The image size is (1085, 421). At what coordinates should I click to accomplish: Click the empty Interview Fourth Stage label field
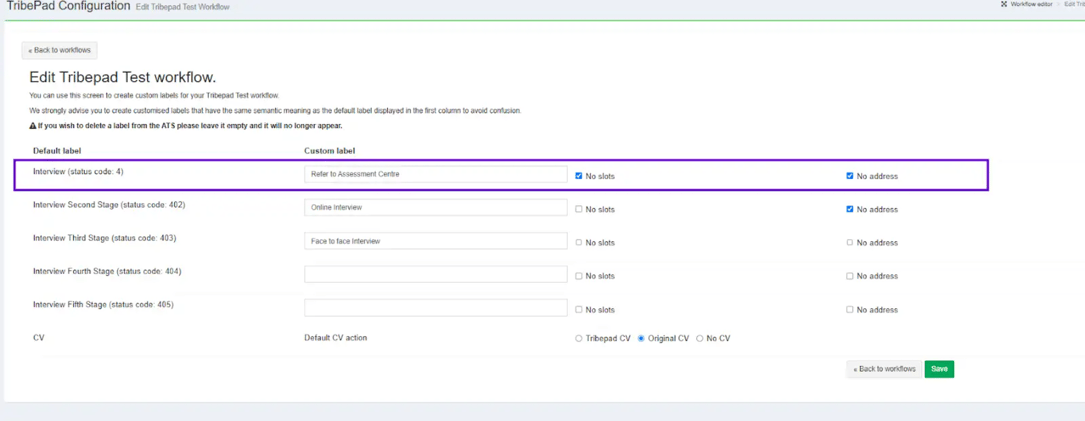tap(435, 274)
